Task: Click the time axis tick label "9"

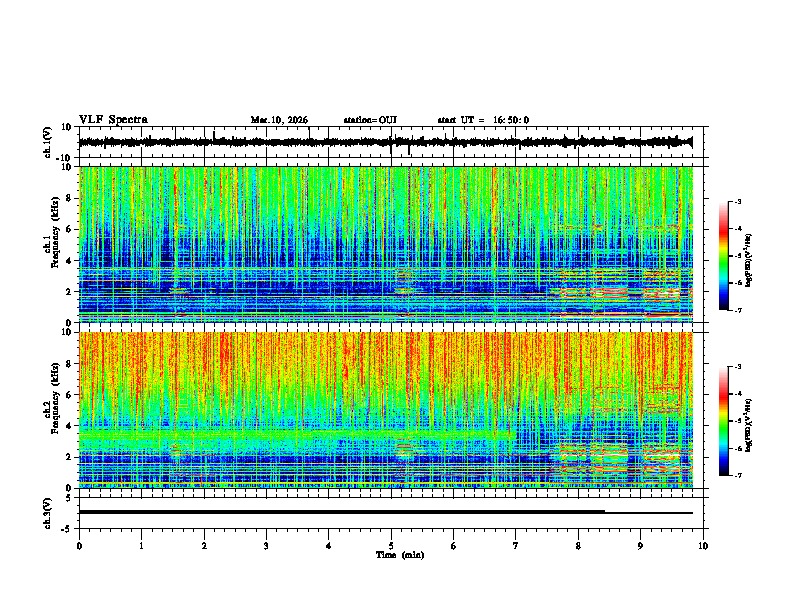Action: (x=640, y=546)
